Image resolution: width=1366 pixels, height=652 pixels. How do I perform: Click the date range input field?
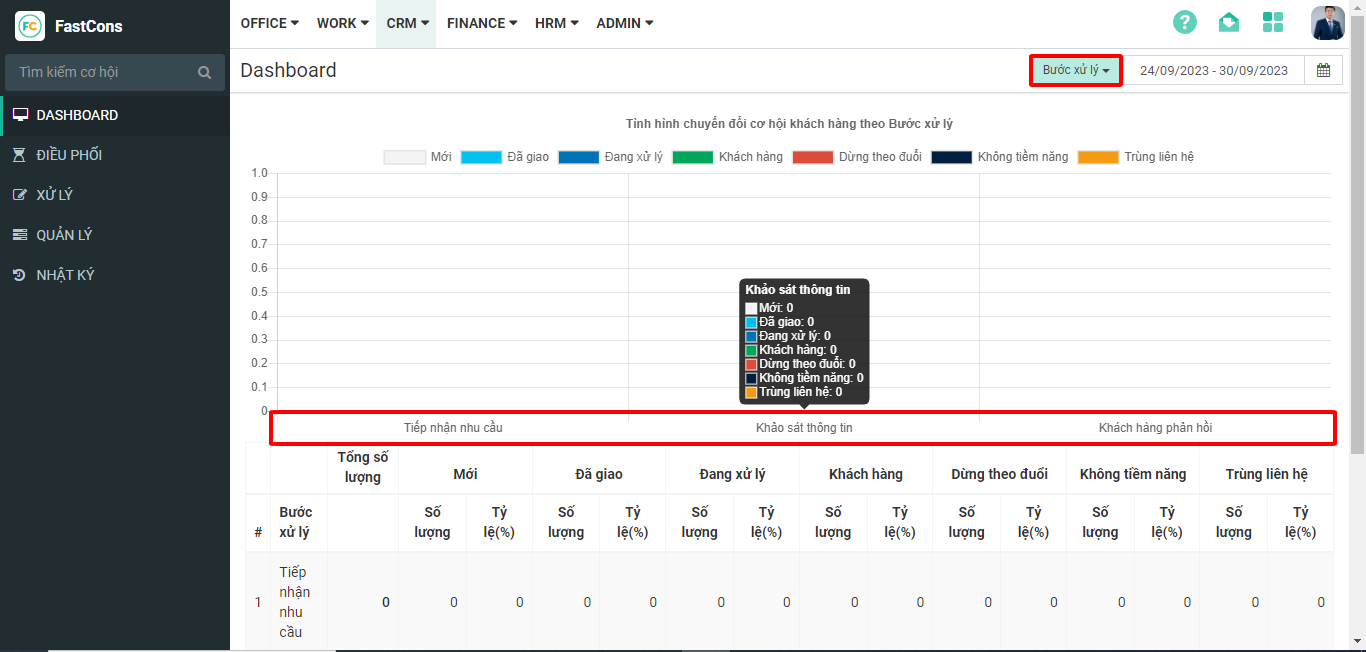tap(1214, 71)
